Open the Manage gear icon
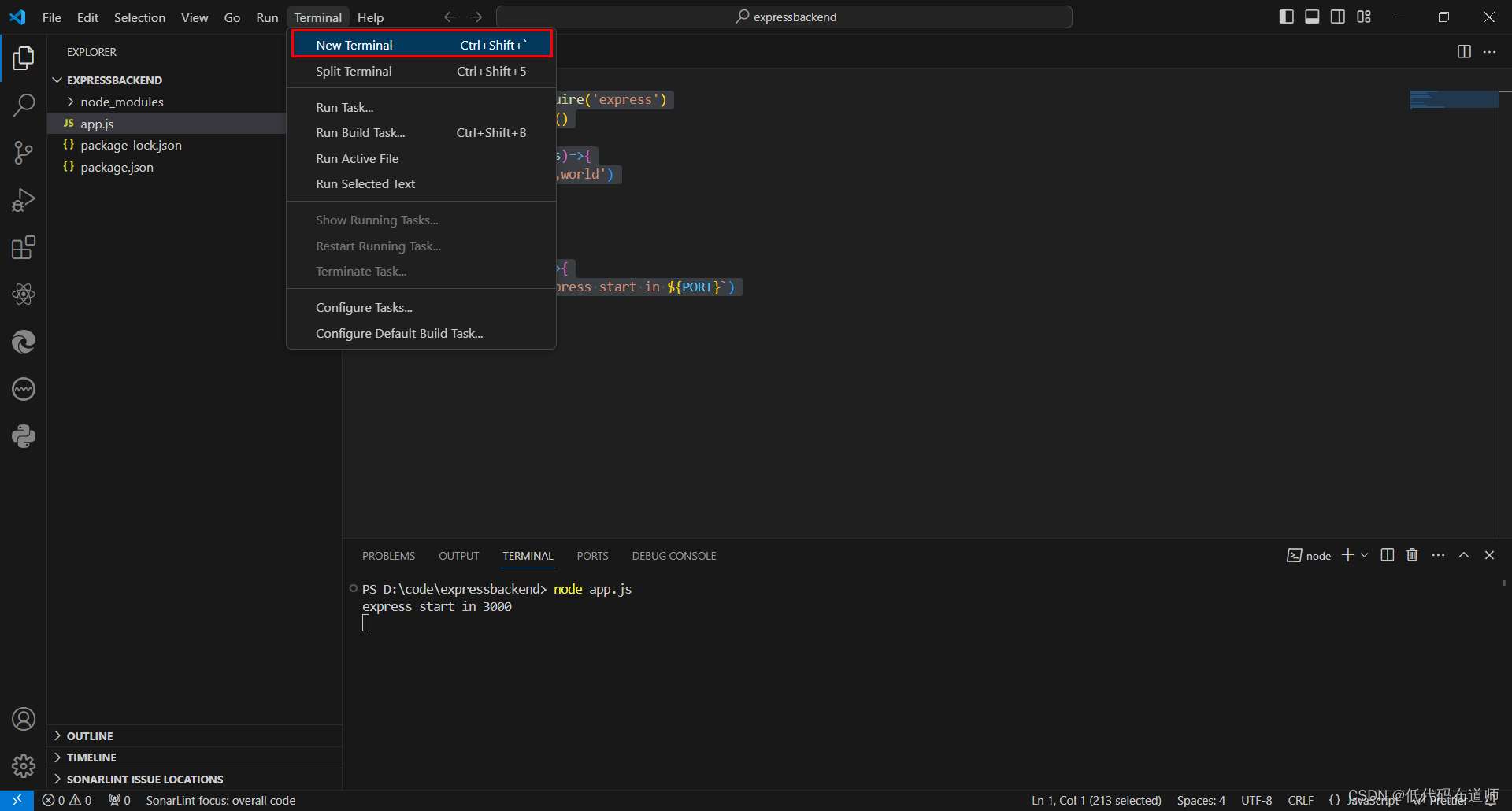The image size is (1512, 811). 24,766
